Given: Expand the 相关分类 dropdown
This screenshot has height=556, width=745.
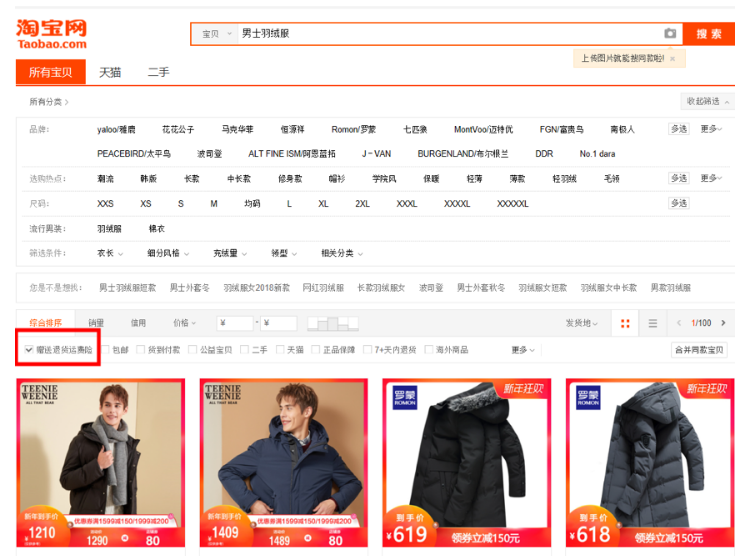Looking at the screenshot, I should (342, 253).
